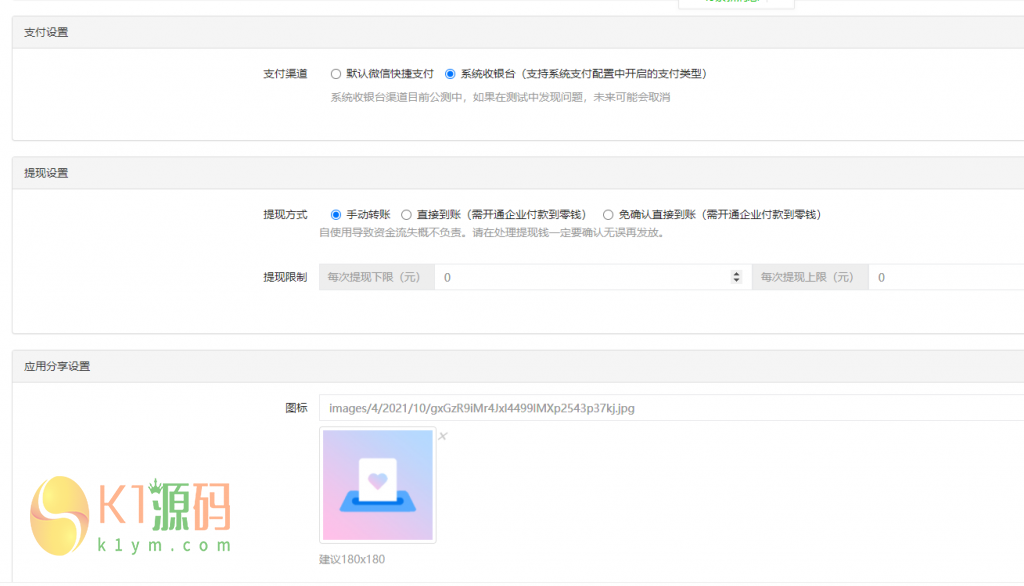
Task: Click the green button at the top
Action: click(x=736, y=3)
